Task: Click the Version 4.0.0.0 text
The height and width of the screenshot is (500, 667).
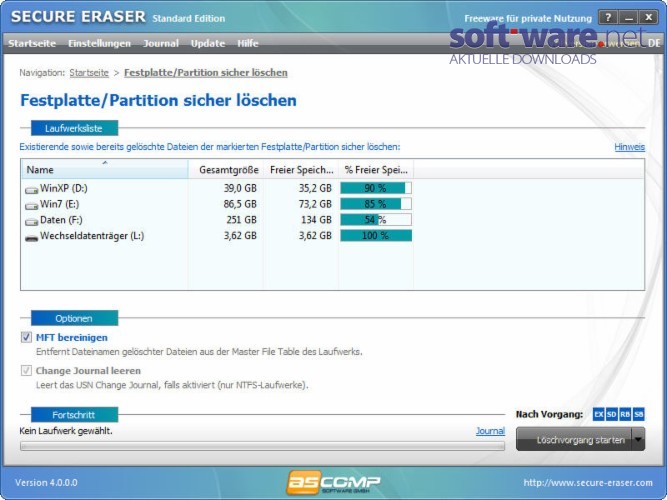Action: (x=46, y=483)
